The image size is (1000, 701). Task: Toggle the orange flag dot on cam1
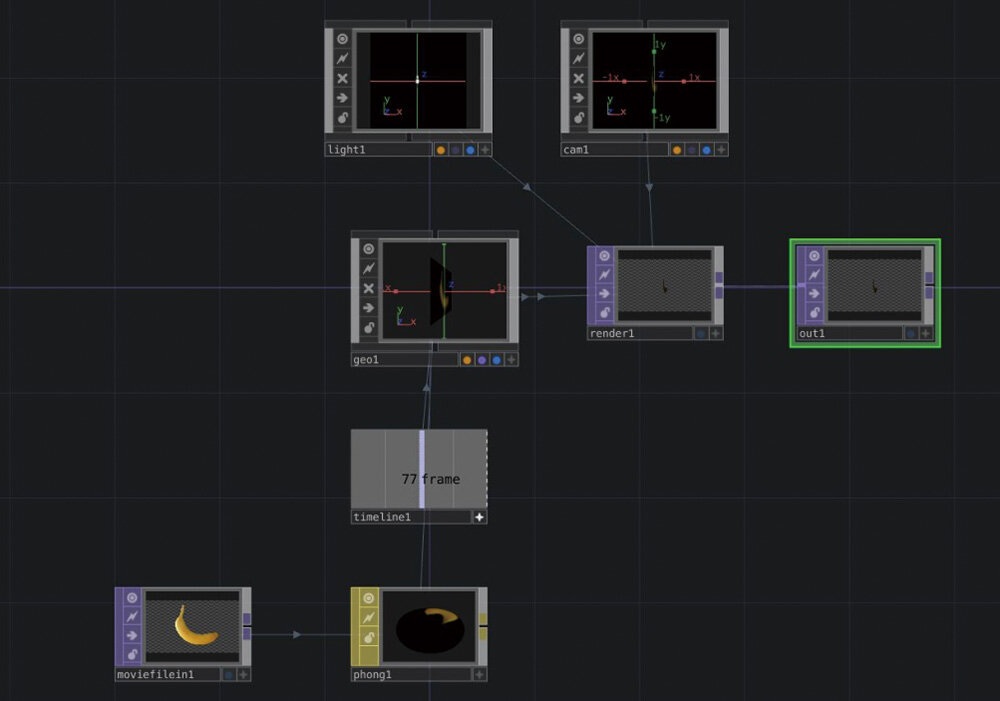click(677, 150)
